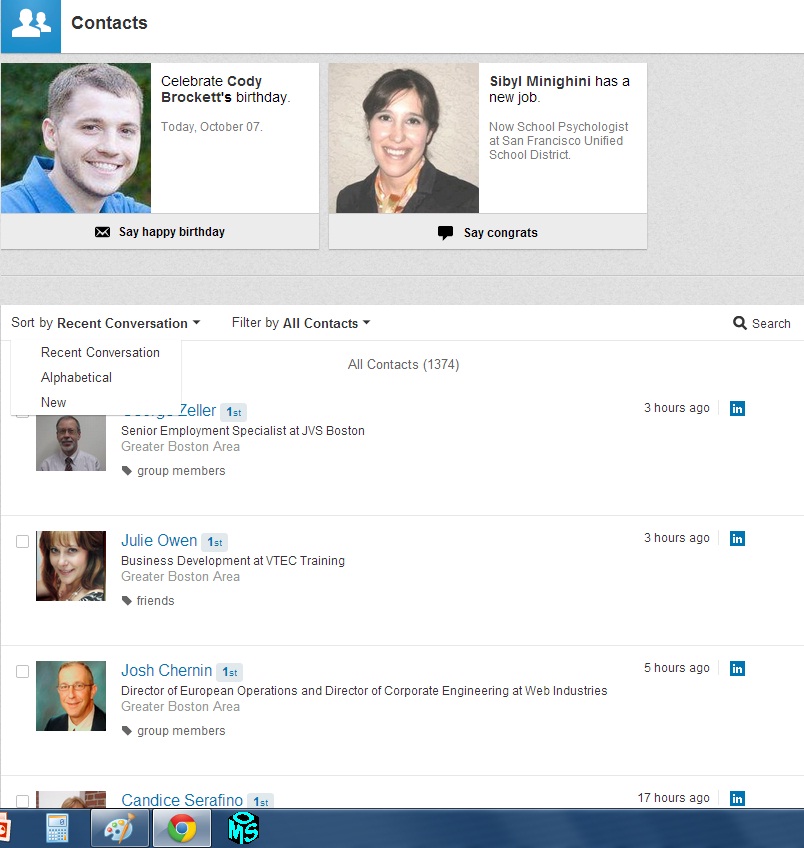Select New from the sort options
Image resolution: width=804 pixels, height=848 pixels.
click(53, 402)
